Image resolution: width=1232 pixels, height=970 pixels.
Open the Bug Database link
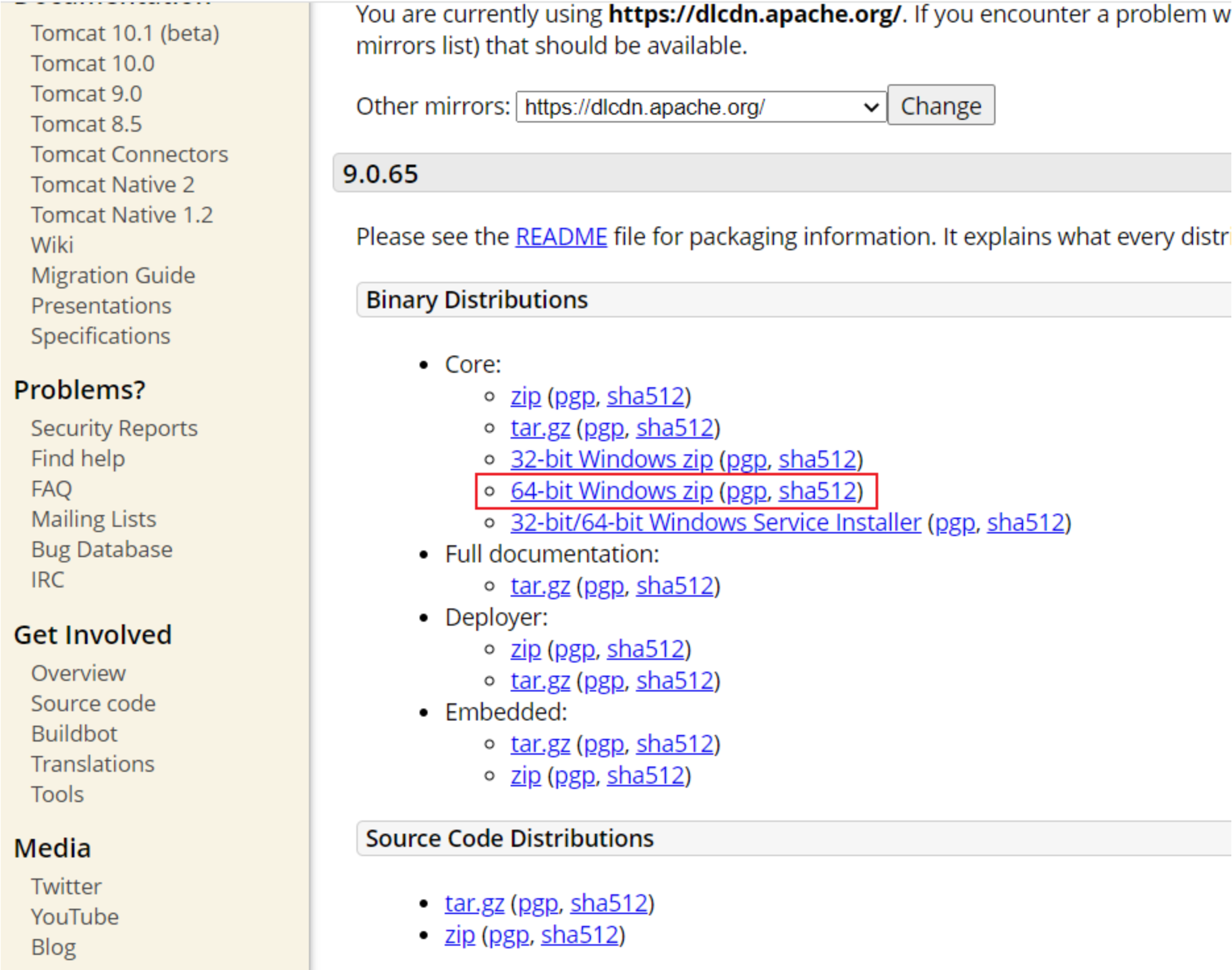pos(102,549)
